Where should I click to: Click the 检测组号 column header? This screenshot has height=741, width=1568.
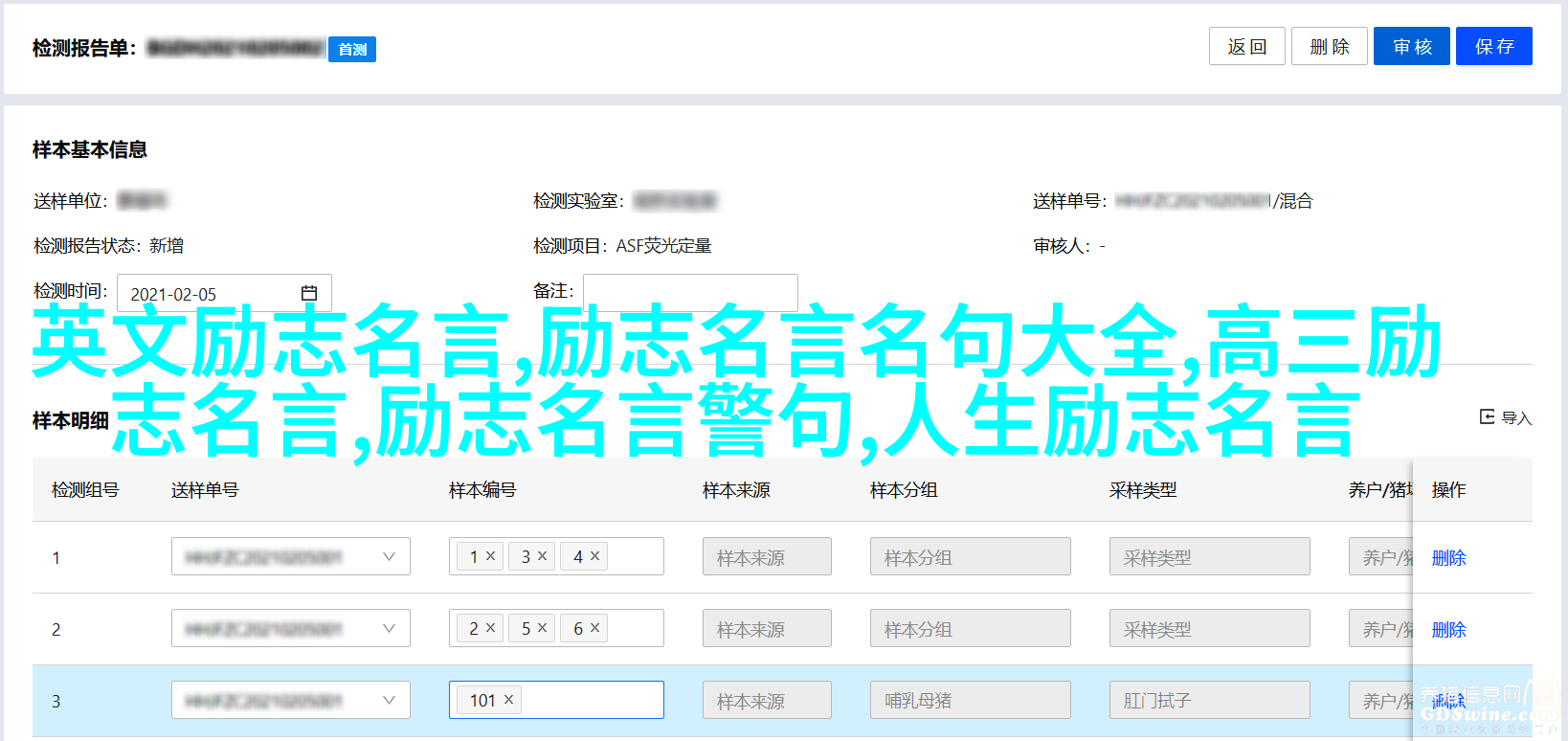click(85, 489)
